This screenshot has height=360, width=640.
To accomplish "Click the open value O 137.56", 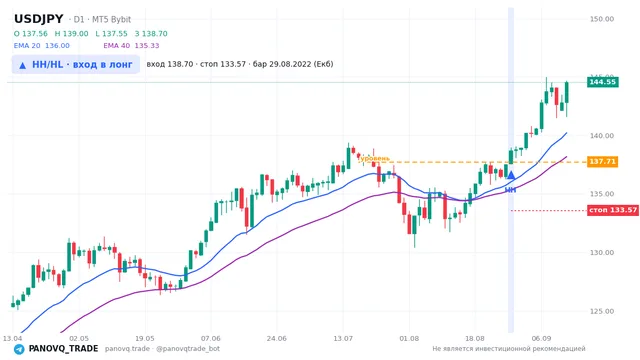I will click(x=31, y=33).
